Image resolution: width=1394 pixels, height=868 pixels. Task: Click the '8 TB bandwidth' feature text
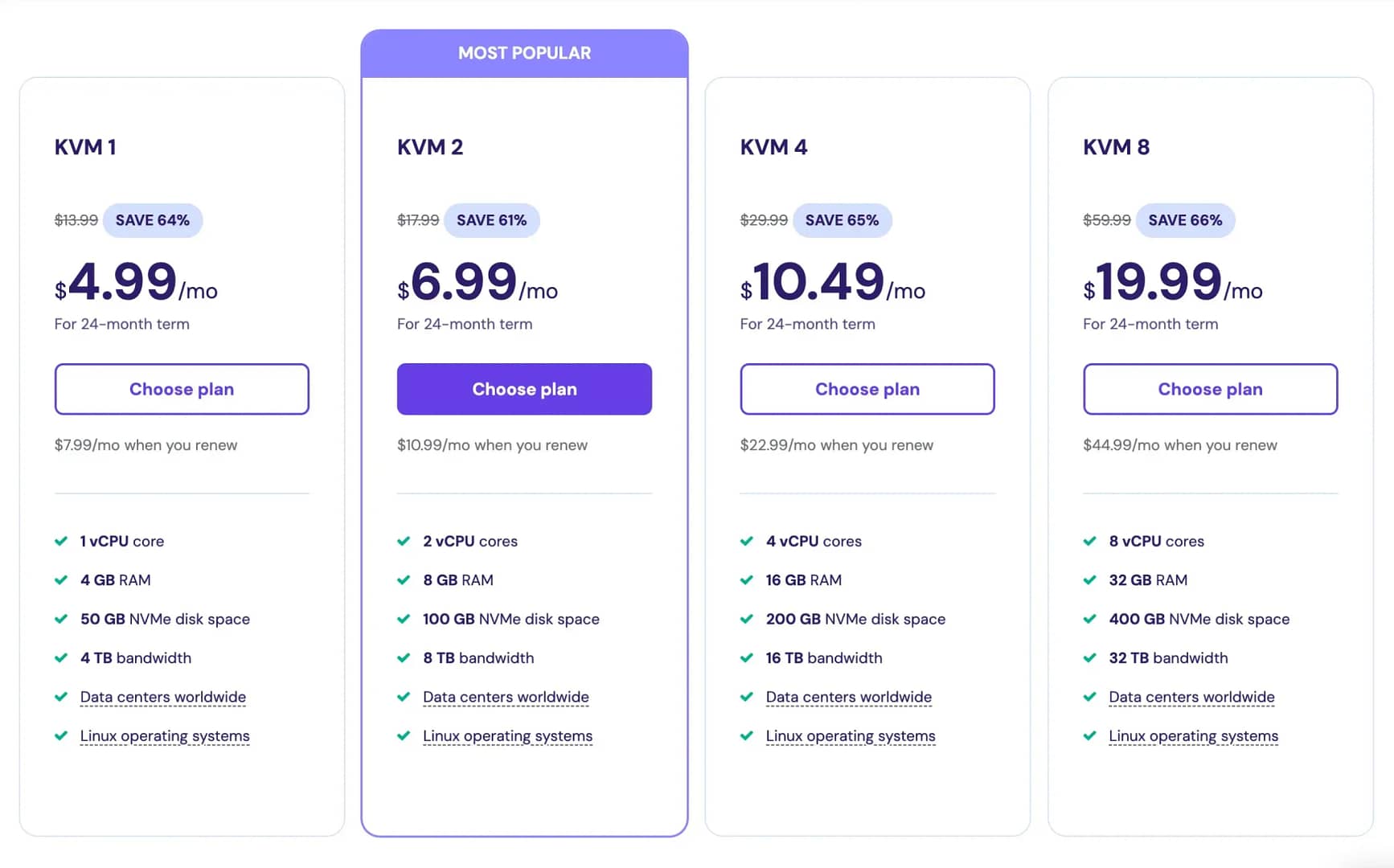(x=478, y=657)
